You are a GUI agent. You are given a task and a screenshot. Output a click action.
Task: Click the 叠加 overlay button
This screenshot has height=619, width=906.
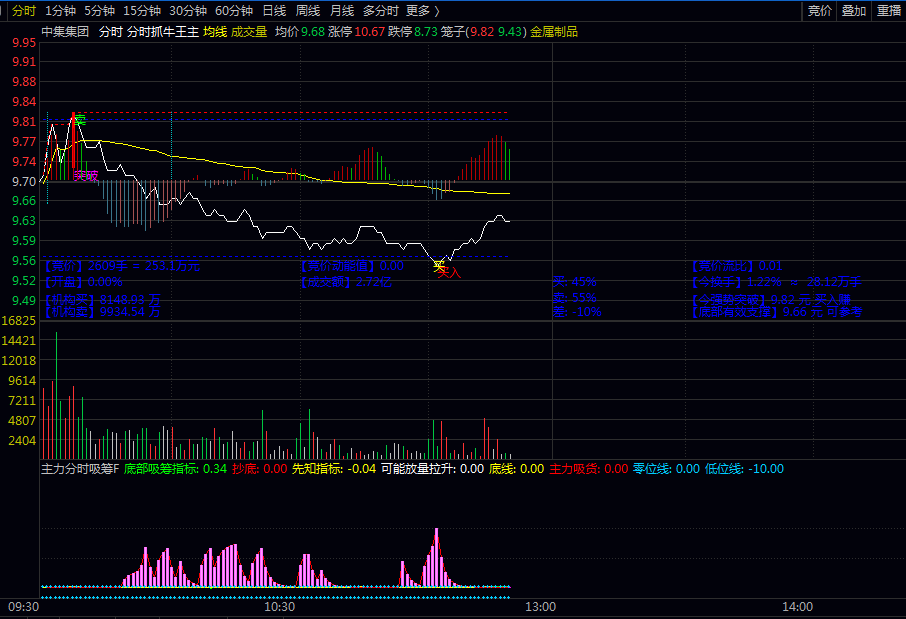(853, 10)
